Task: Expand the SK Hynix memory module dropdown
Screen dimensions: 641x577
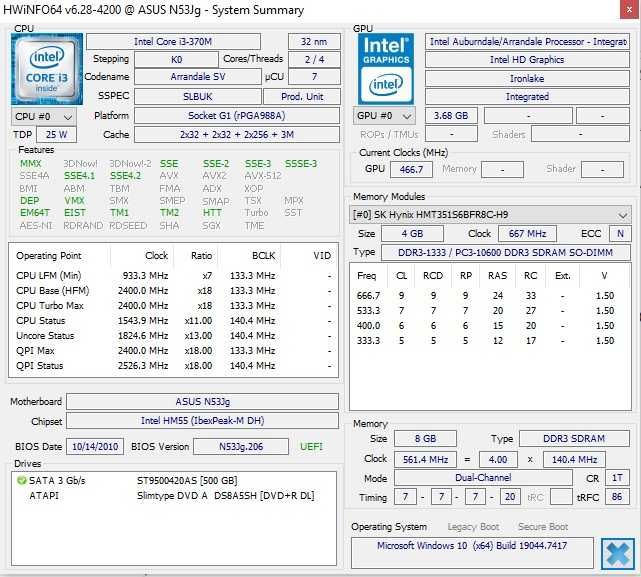Action: 490,215
